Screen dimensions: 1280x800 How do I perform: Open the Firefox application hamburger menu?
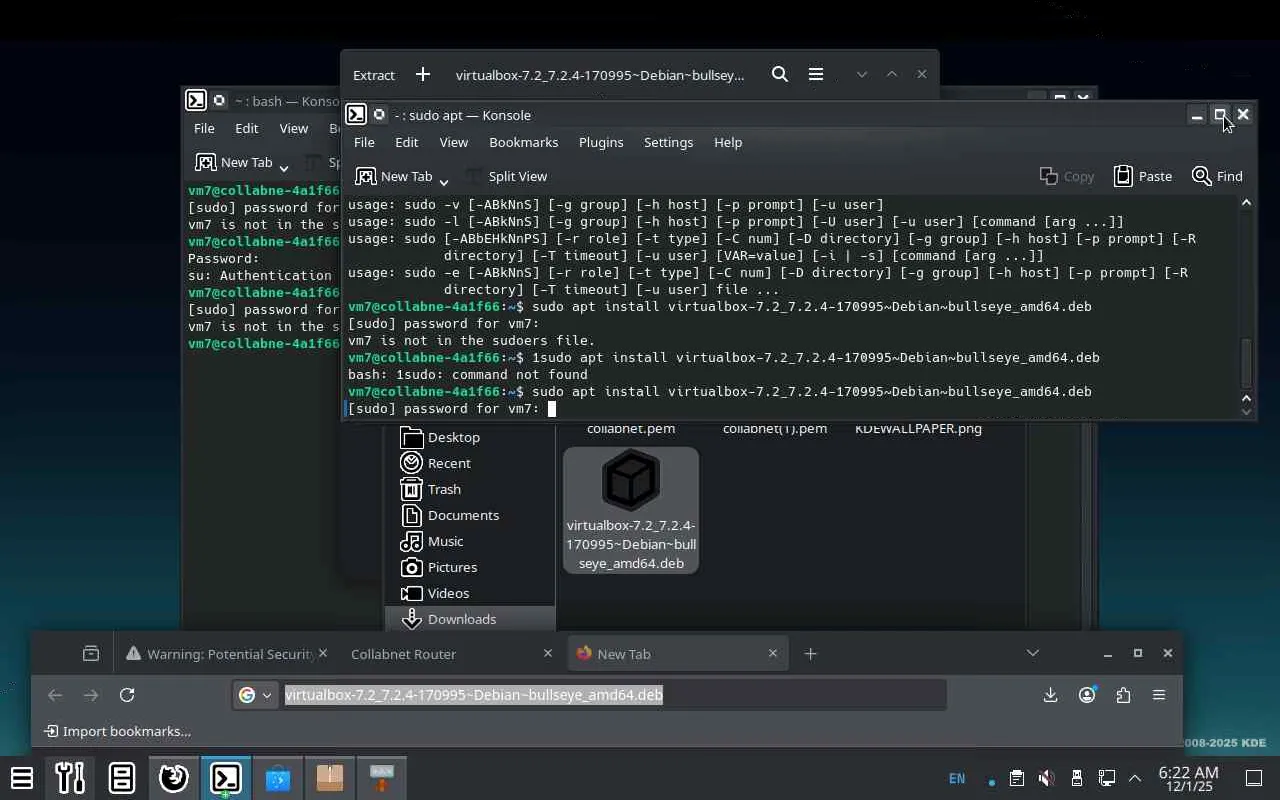point(1159,695)
